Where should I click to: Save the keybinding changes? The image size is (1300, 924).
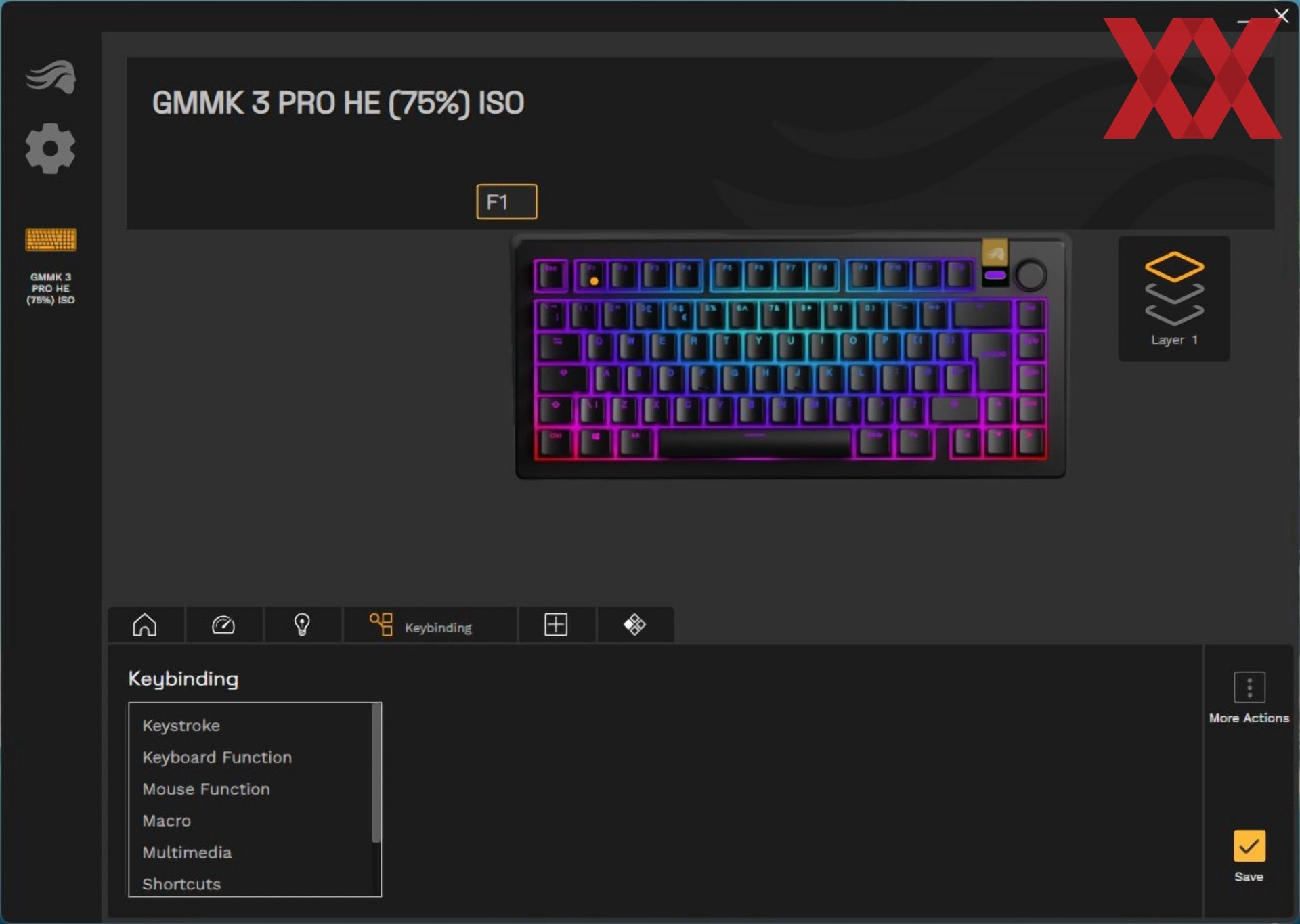[x=1249, y=856]
